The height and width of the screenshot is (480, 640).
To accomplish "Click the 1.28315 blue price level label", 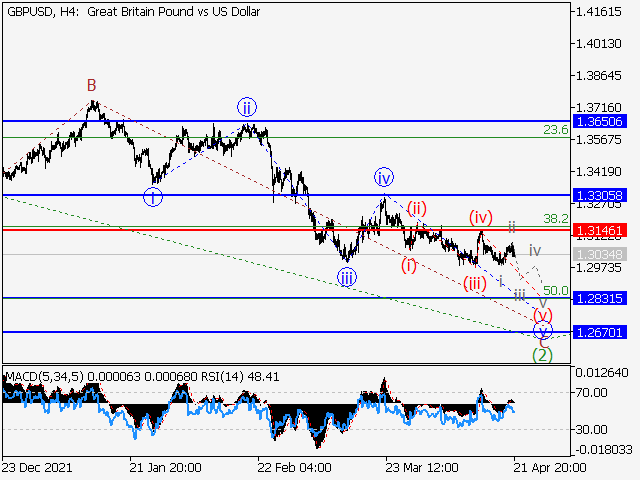I will pyautogui.click(x=600, y=298).
